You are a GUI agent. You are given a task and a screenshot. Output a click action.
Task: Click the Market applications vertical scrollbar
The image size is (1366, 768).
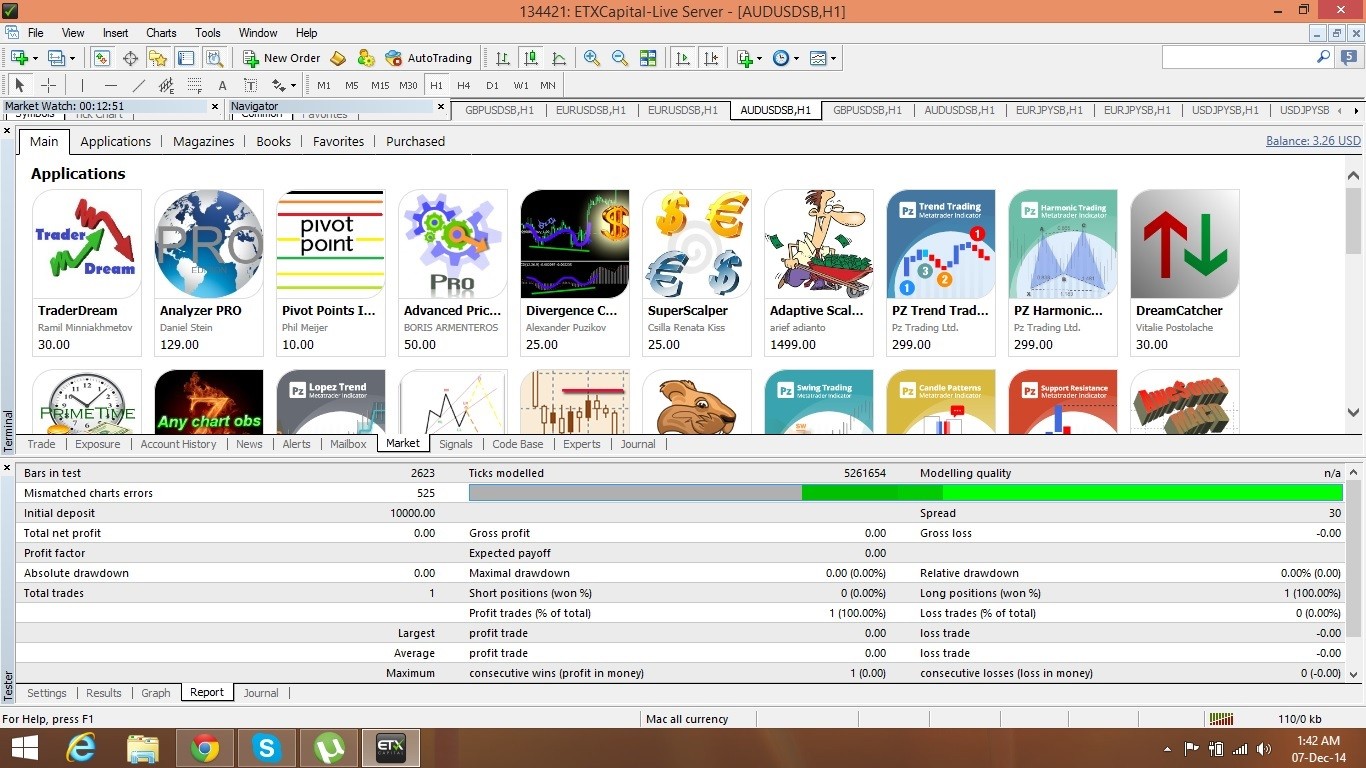tap(1354, 292)
